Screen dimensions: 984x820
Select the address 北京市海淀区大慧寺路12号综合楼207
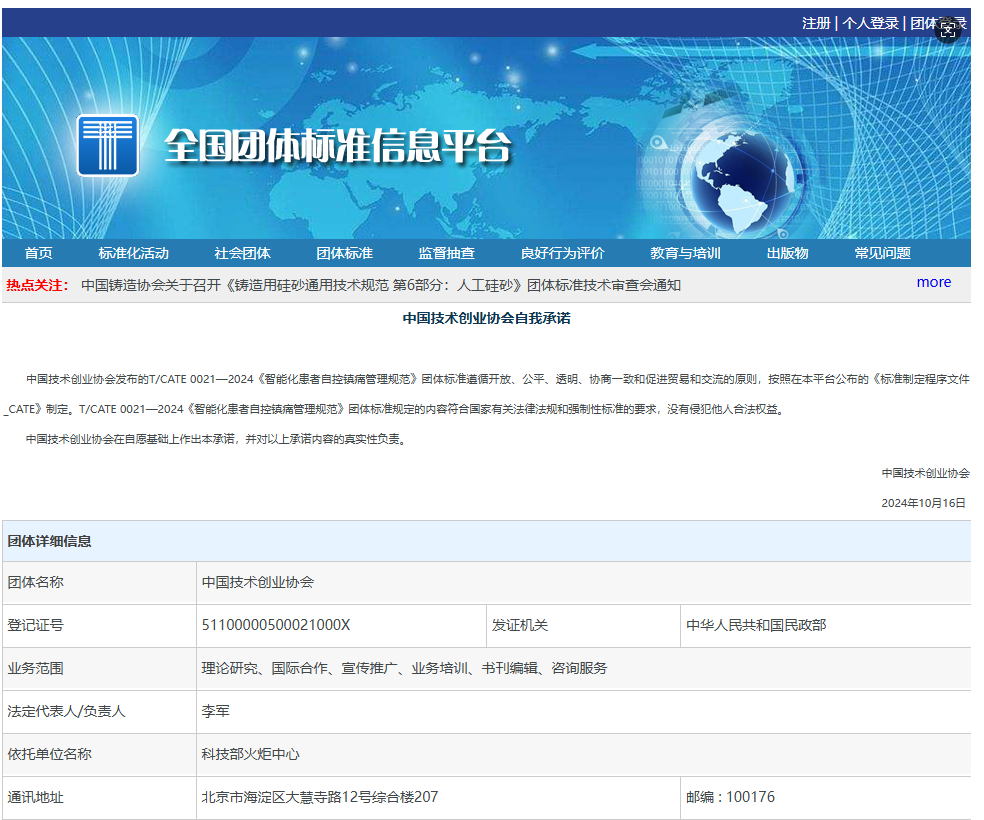point(438,798)
